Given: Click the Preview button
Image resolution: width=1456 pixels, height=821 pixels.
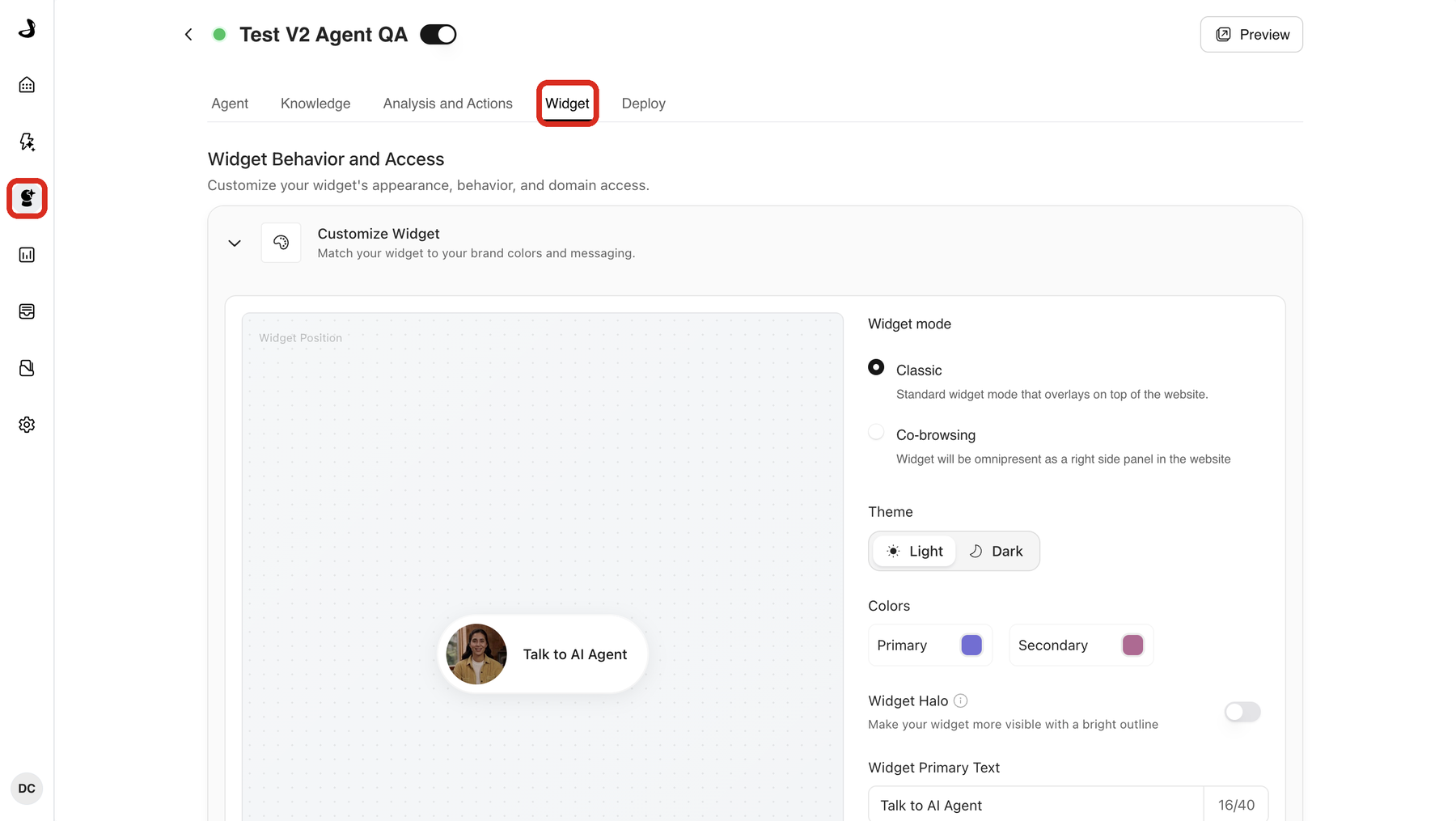Looking at the screenshot, I should 1251,35.
